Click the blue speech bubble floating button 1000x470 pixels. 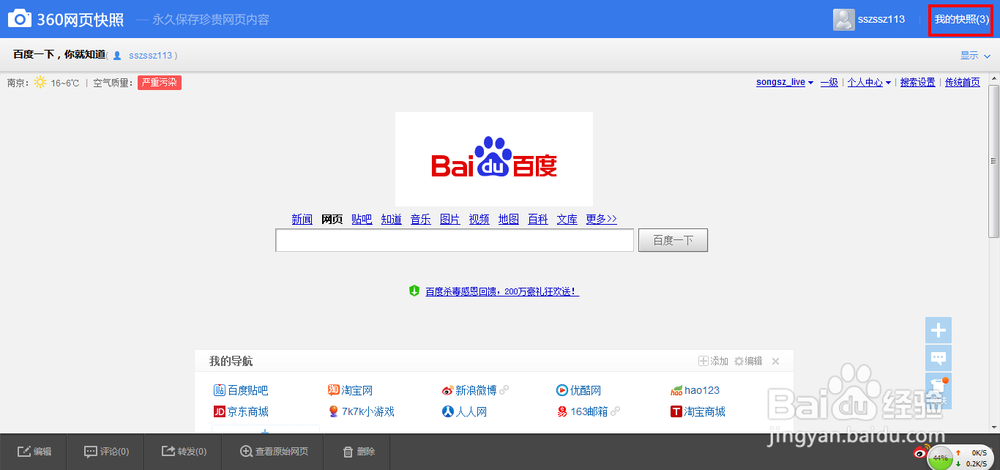pyautogui.click(x=938, y=358)
